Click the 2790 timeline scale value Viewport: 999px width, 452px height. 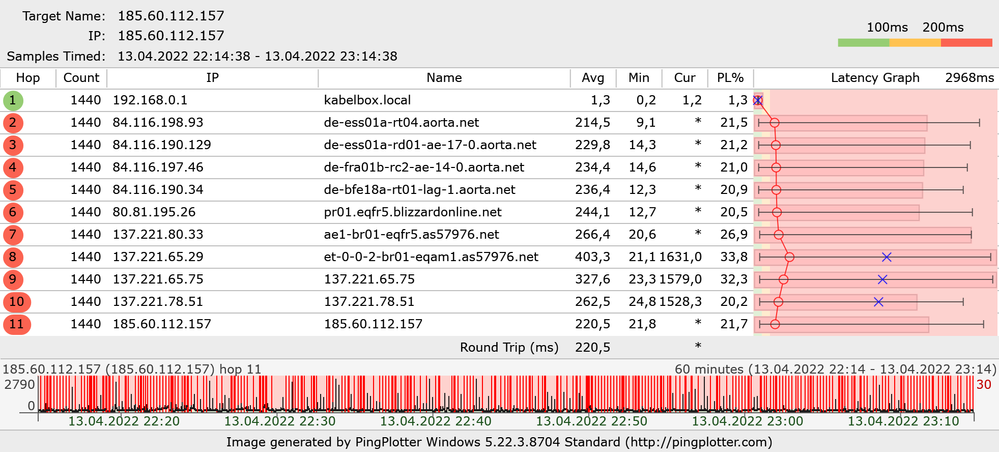tap(19, 384)
